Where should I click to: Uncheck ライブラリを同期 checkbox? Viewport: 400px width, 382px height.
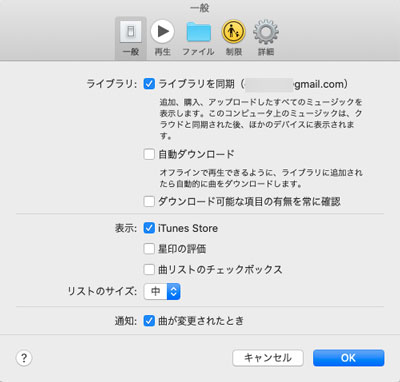(149, 84)
